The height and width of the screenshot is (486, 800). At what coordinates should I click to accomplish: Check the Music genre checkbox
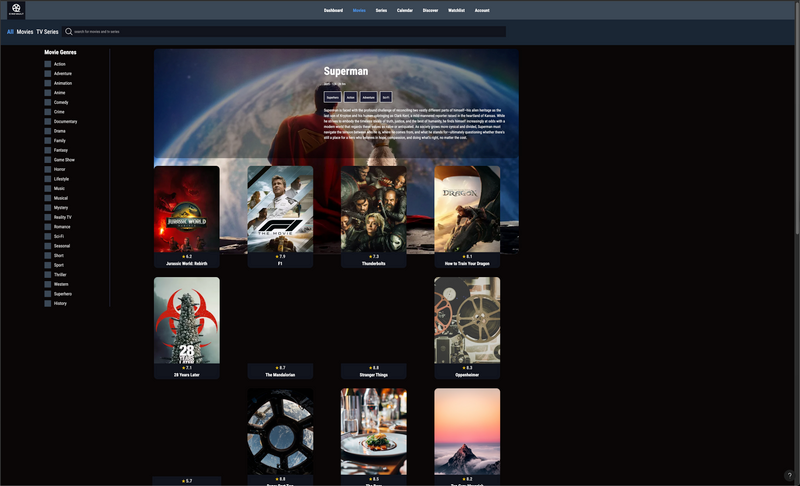pyautogui.click(x=47, y=189)
